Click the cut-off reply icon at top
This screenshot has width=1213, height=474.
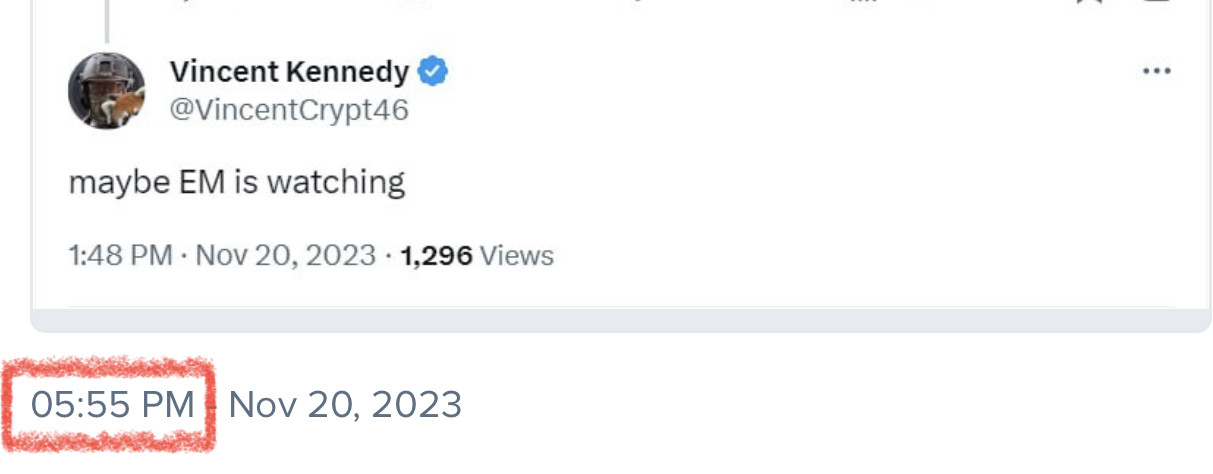click(x=180, y=2)
